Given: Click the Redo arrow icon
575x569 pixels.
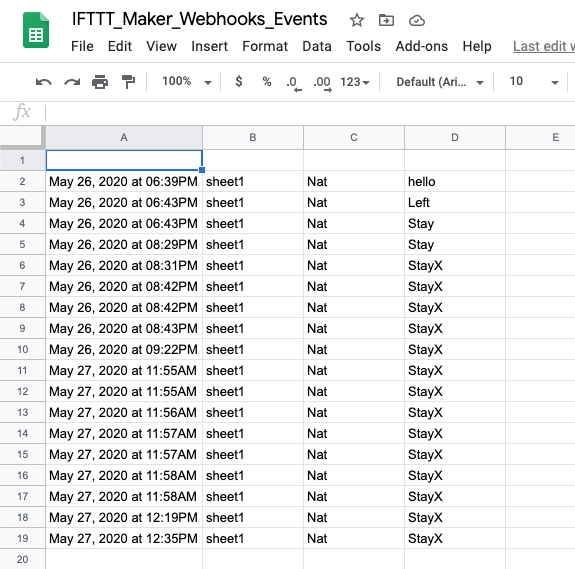Looking at the screenshot, I should (72, 82).
